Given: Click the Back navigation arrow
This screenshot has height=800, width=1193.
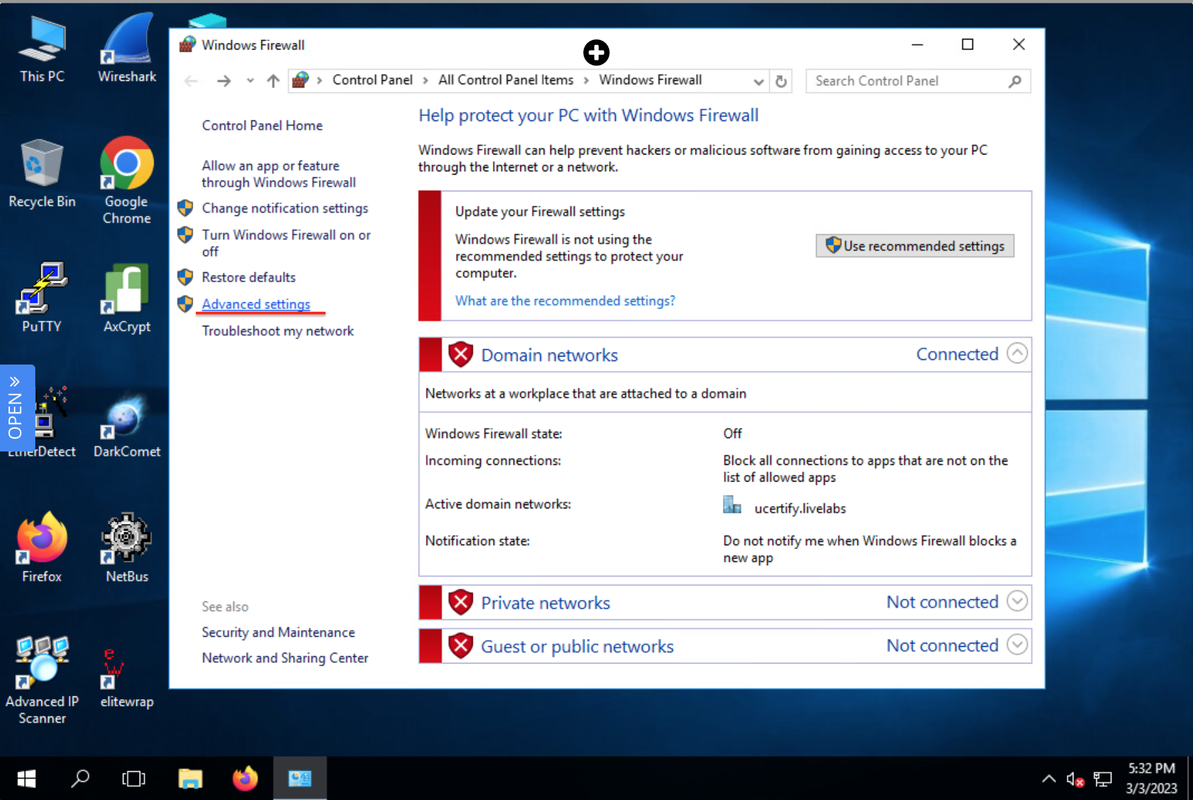Looking at the screenshot, I should pos(191,81).
